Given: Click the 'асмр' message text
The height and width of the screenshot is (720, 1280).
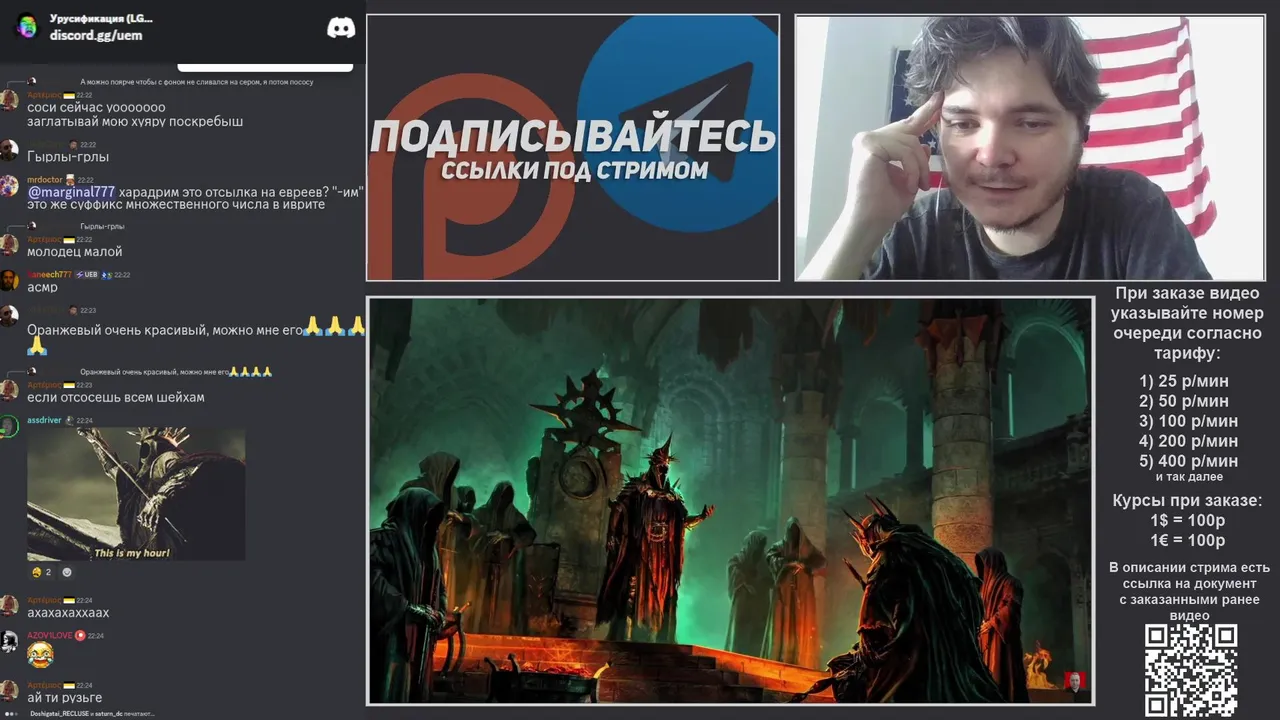Looking at the screenshot, I should click(42, 288).
